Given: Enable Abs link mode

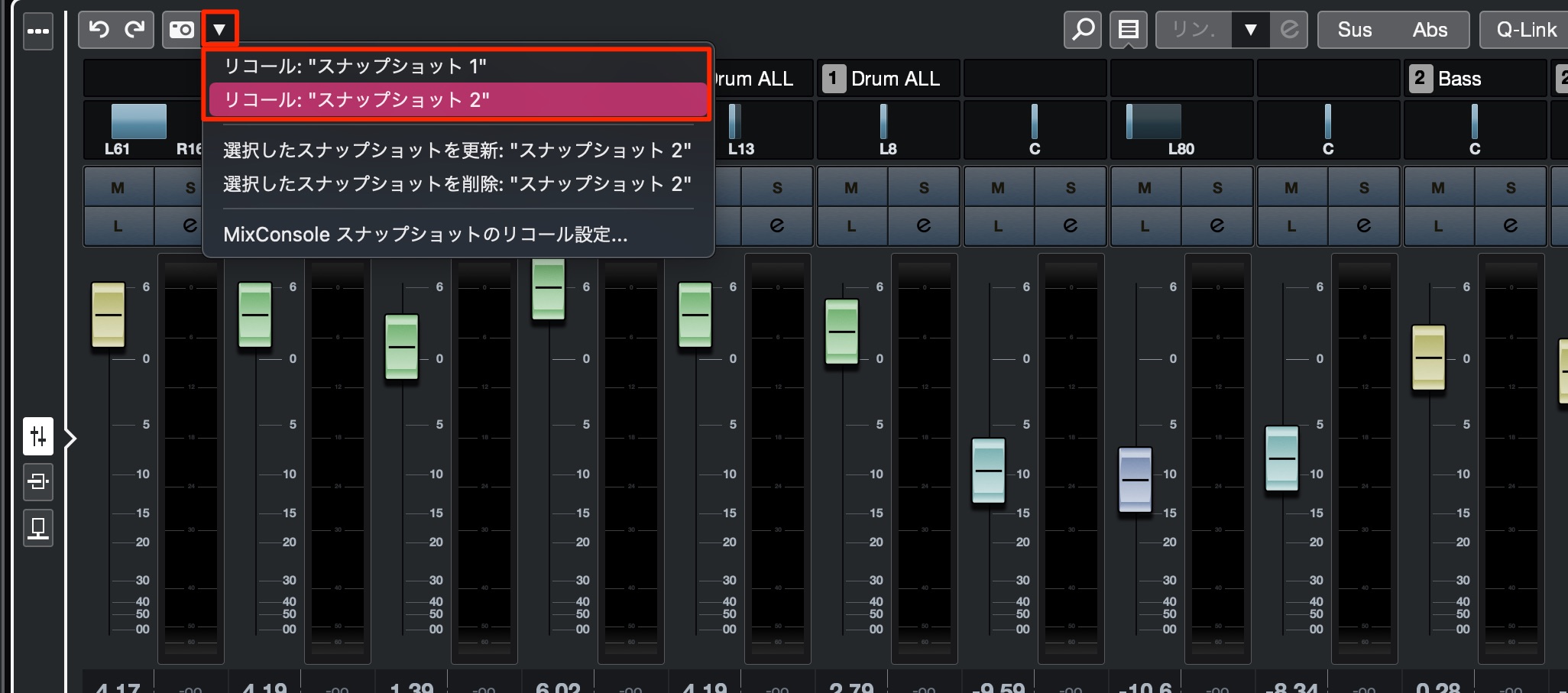Looking at the screenshot, I should (1430, 30).
